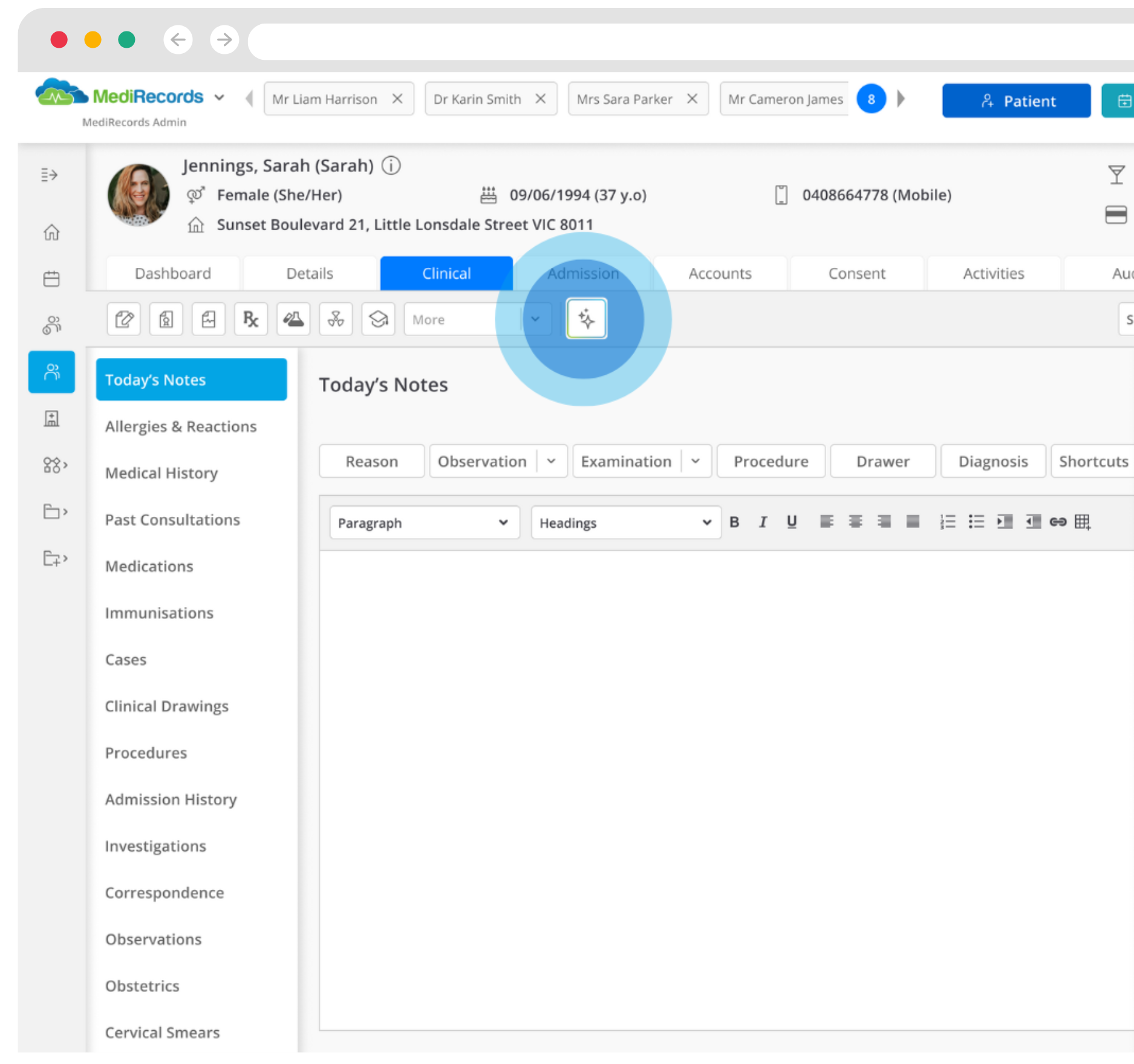Open the Headings dropdown
This screenshot has width=1134, height=1064.
[x=626, y=522]
